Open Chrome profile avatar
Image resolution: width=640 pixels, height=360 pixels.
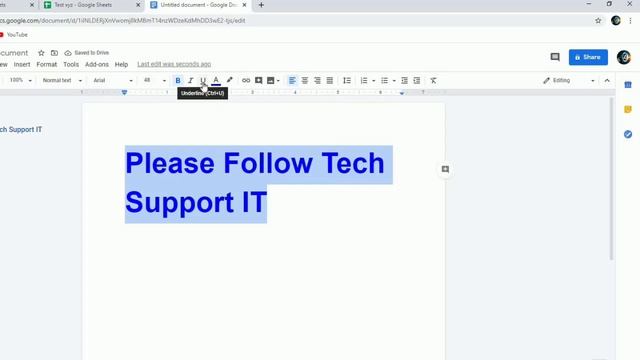(x=616, y=20)
